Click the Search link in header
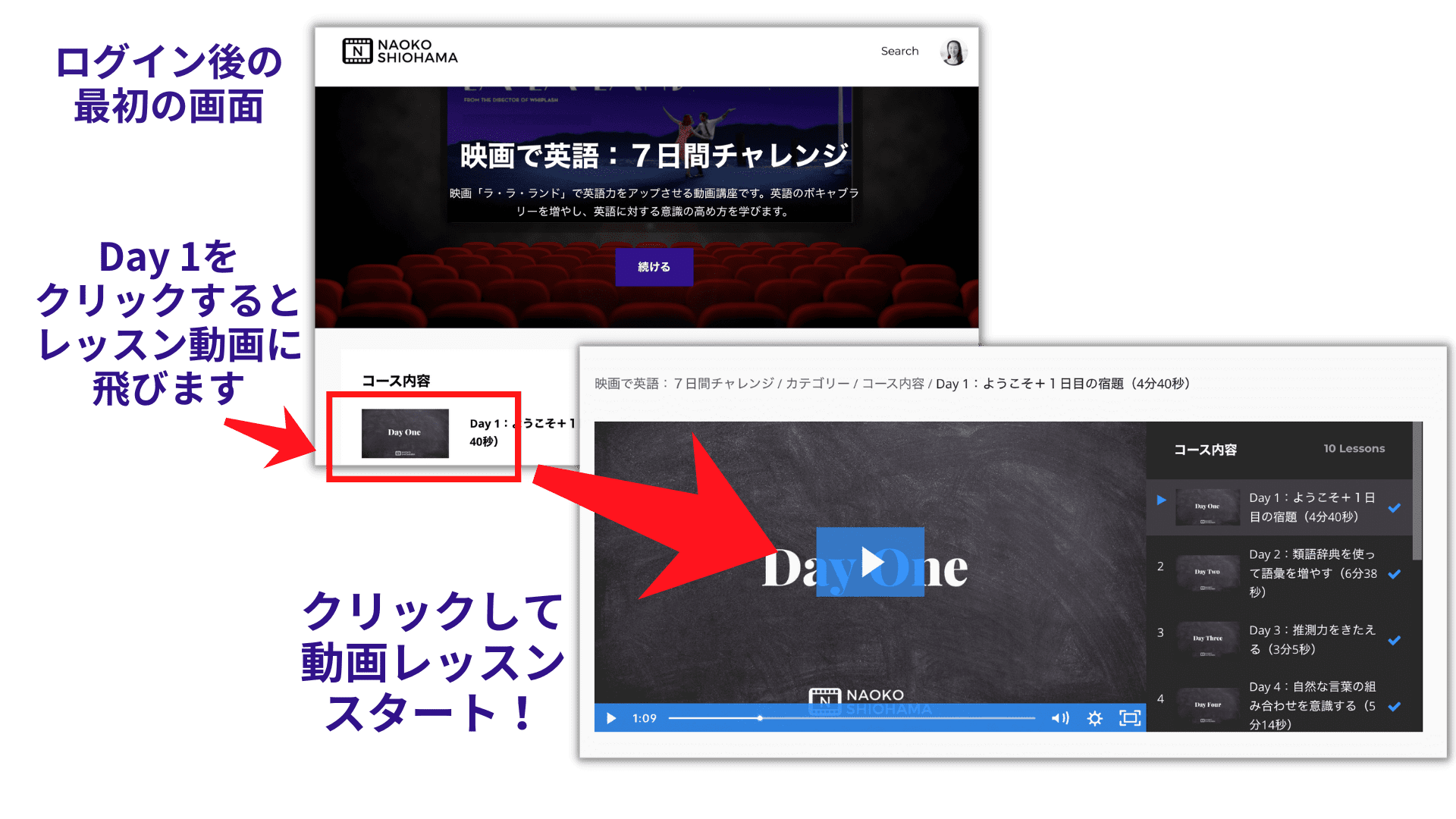 pyautogui.click(x=899, y=51)
